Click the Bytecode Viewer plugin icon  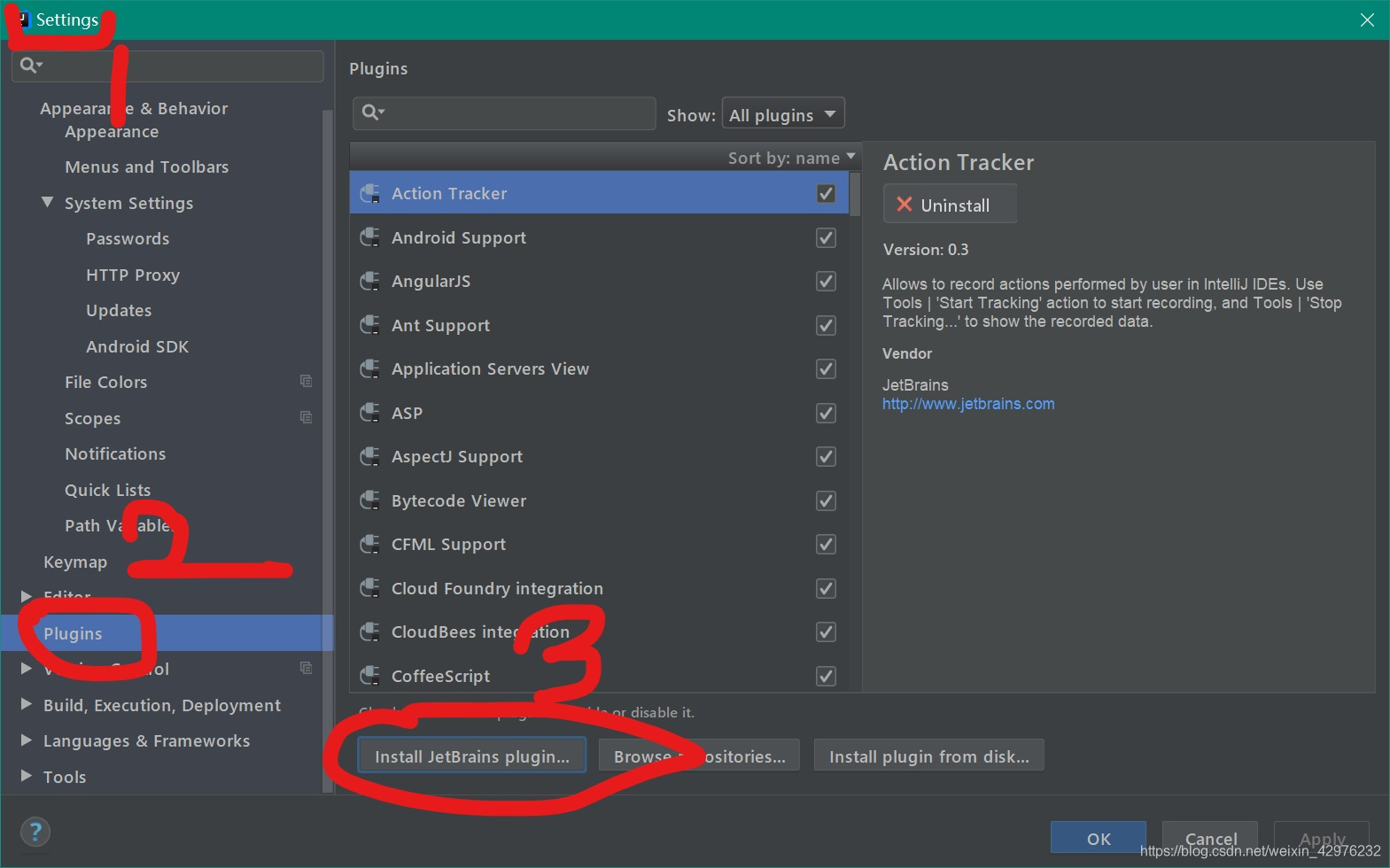point(369,500)
